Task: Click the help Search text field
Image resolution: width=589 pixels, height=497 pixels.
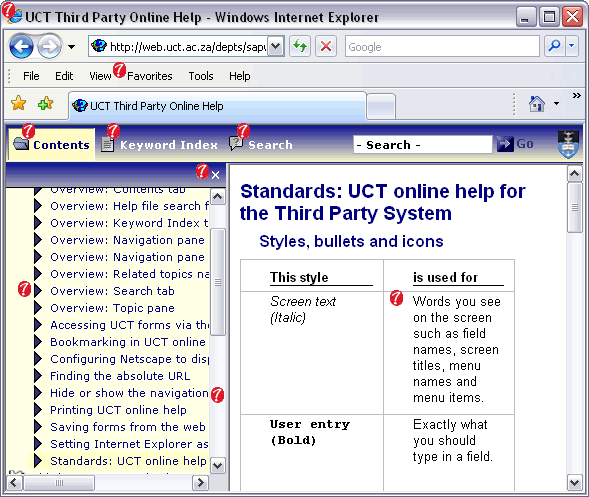Action: pyautogui.click(x=423, y=145)
